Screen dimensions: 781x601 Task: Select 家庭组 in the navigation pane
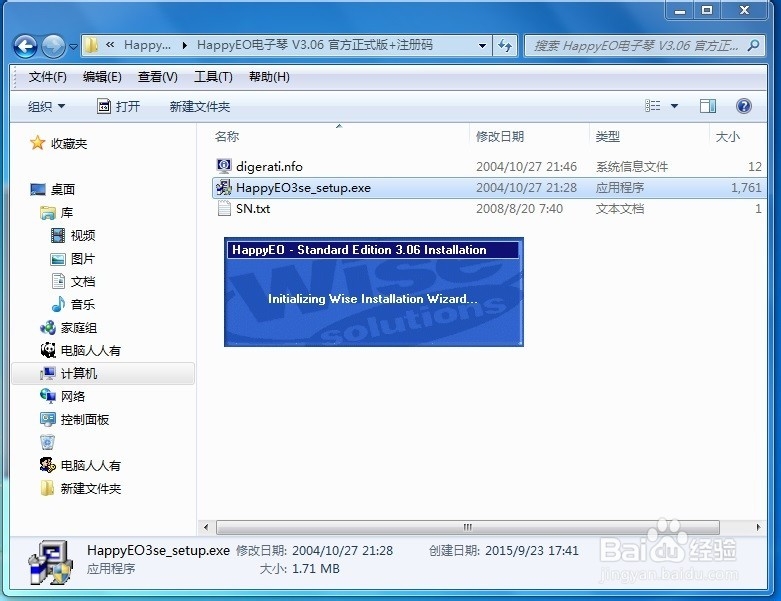tap(79, 328)
